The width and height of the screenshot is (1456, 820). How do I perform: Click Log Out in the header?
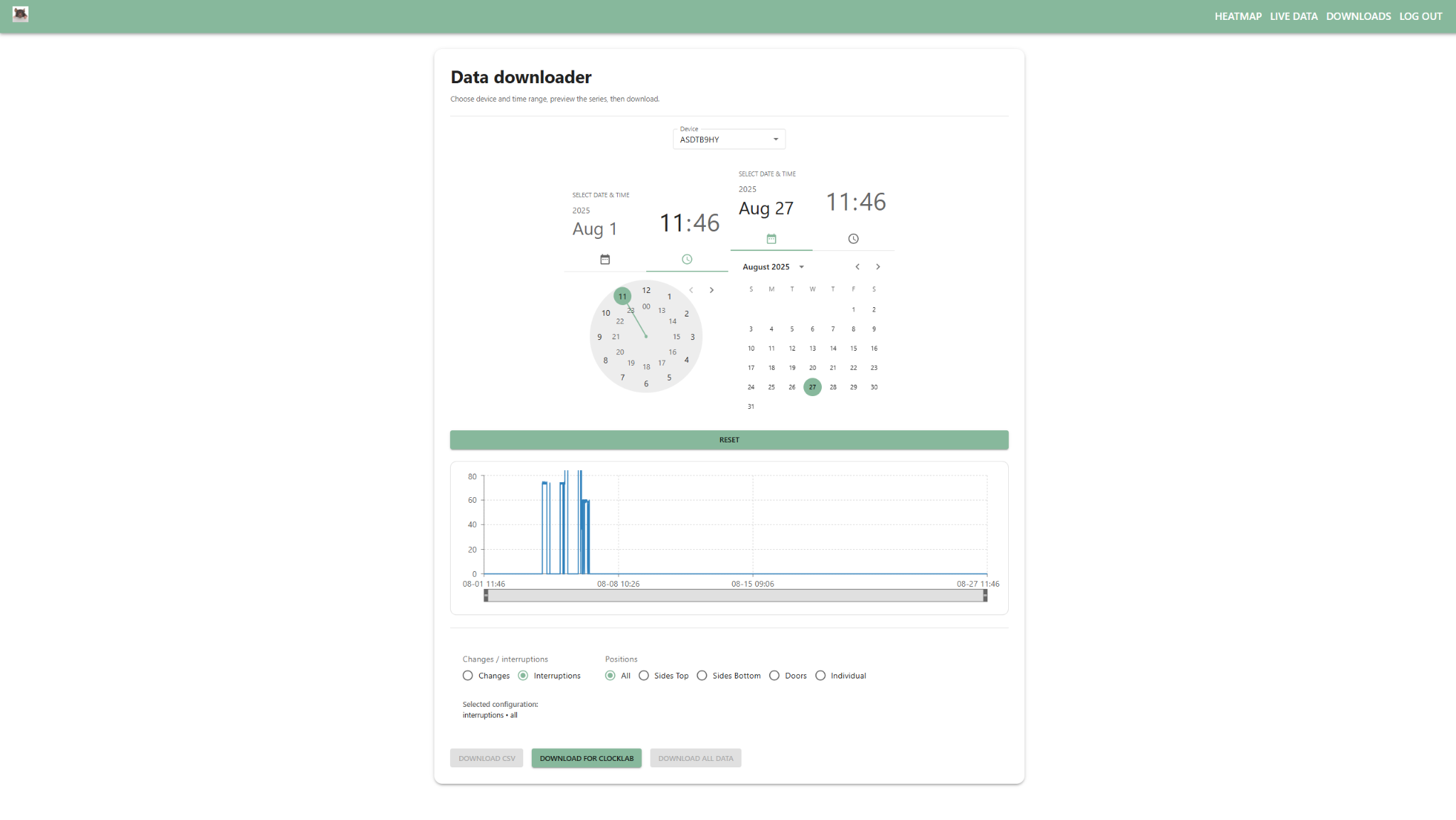tap(1420, 16)
